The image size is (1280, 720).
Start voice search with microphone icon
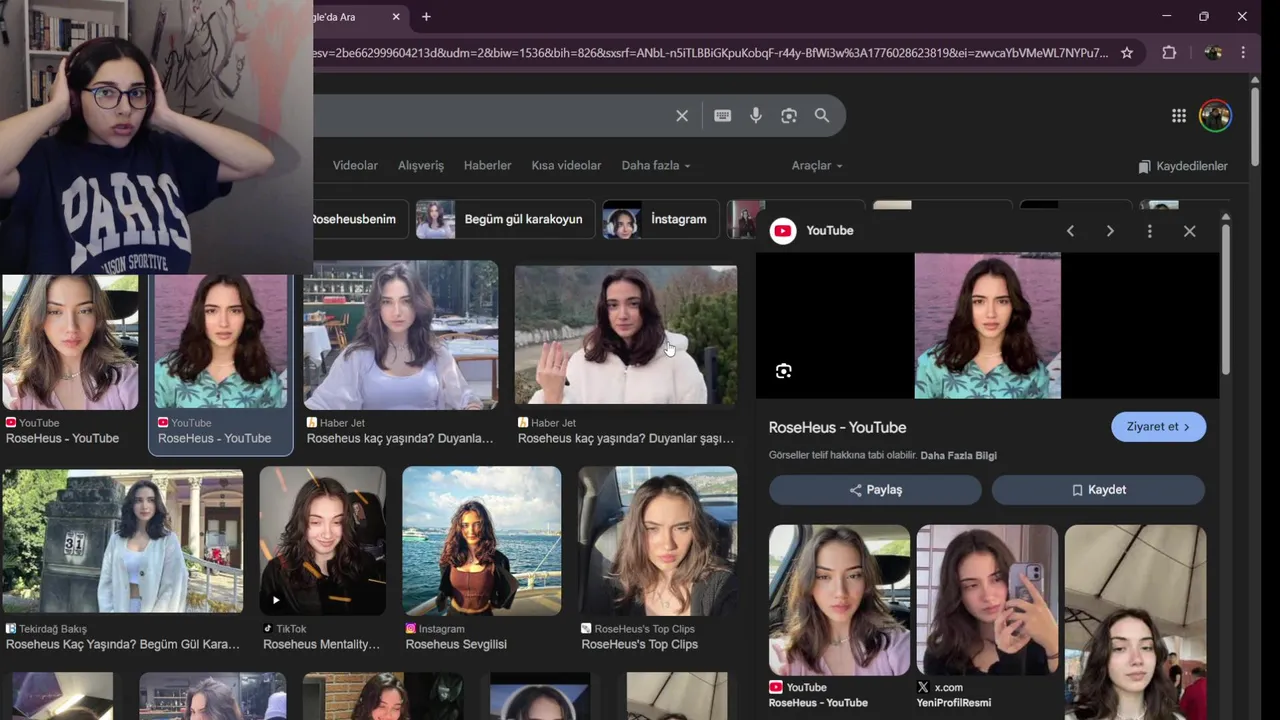pyautogui.click(x=756, y=116)
